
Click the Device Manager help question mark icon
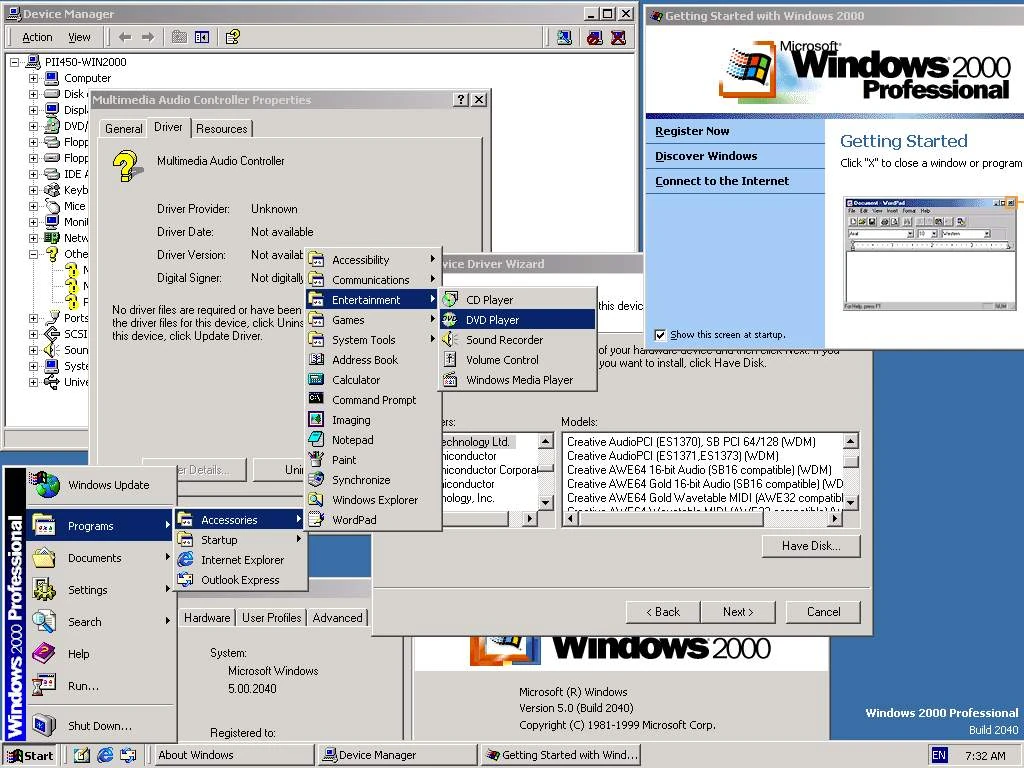pyautogui.click(x=231, y=37)
